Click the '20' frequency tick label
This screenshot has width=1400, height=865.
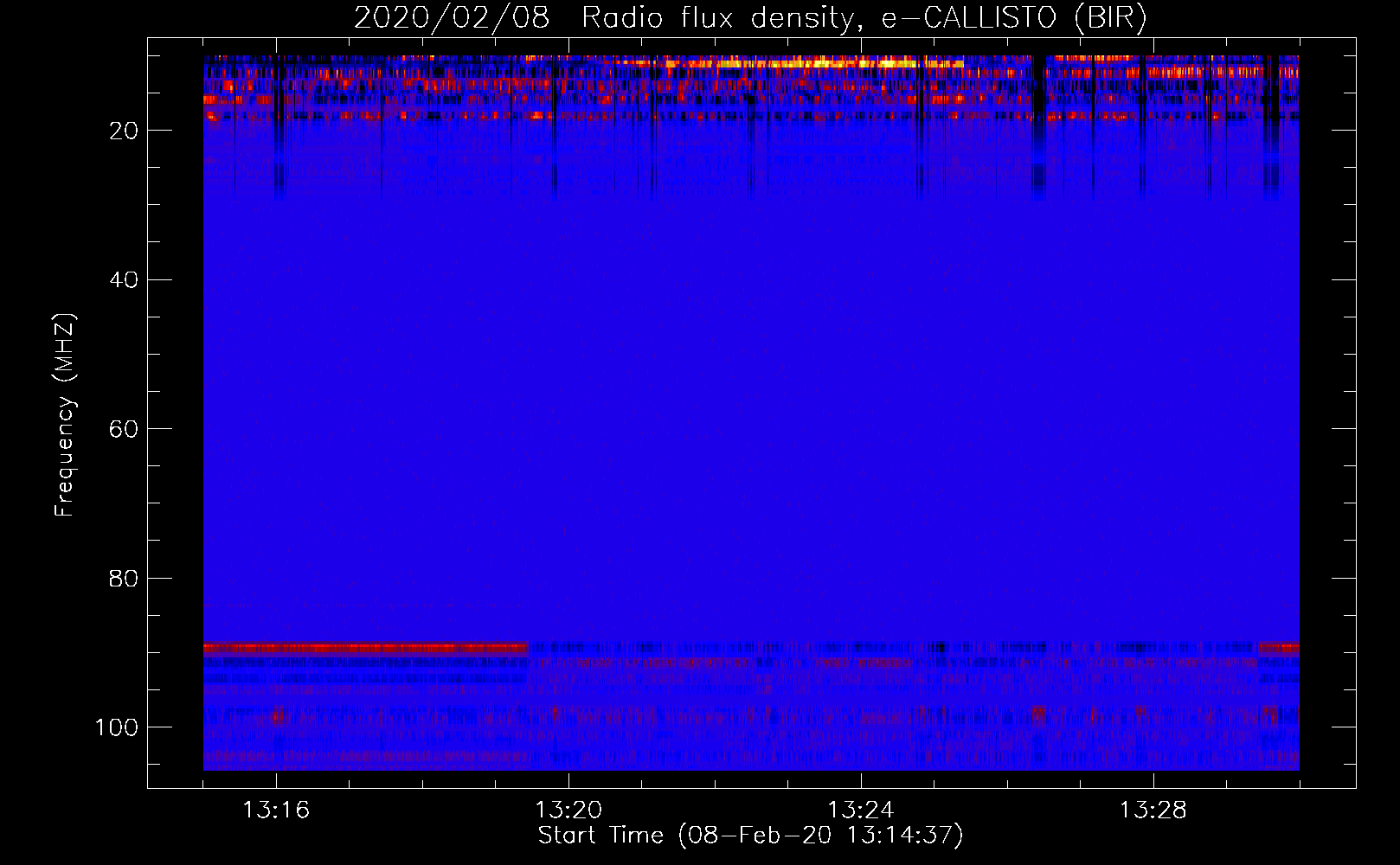coord(124,131)
